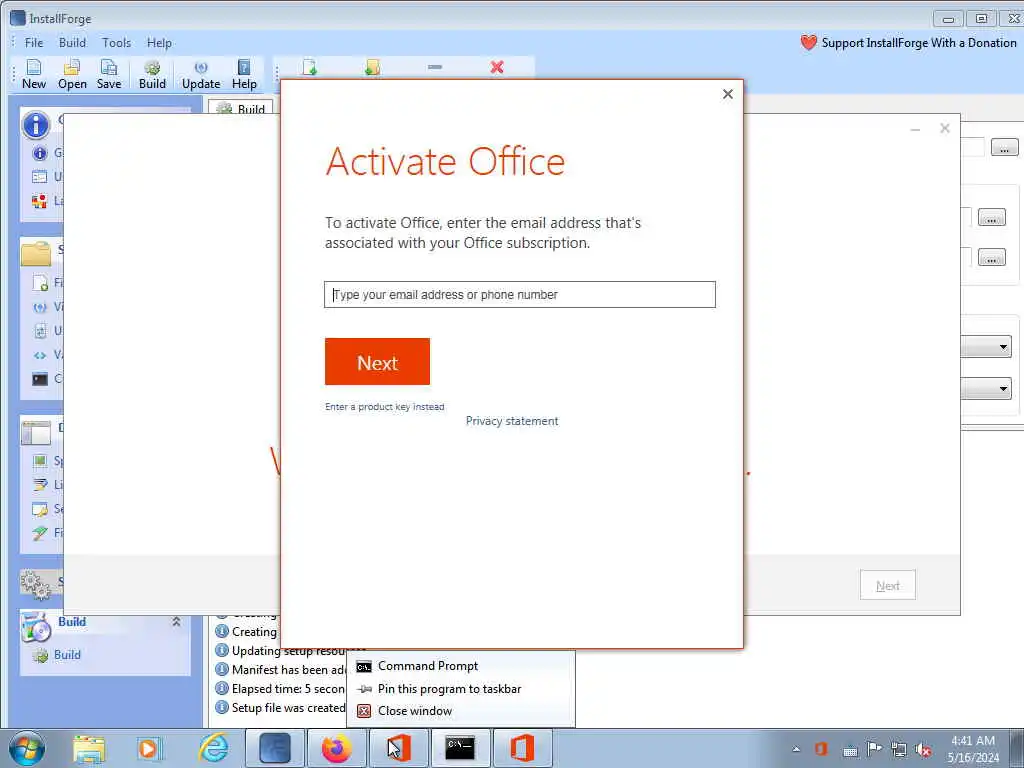Click the large blue info icon in sidebar
Viewport: 1024px width, 768px height.
click(36, 125)
